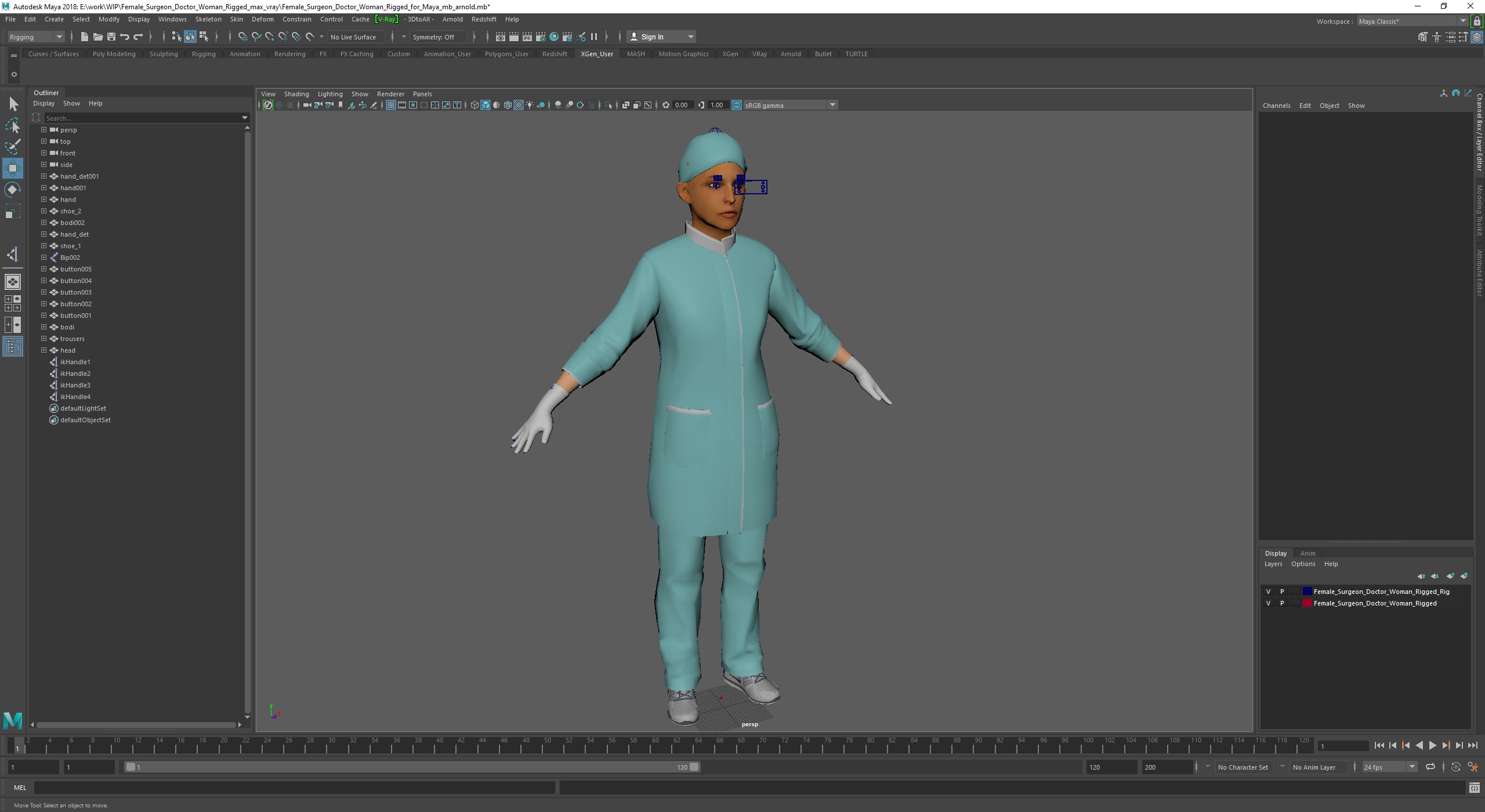1485x812 pixels.
Task: Toggle visibility of Female_Surgeon_Doctor_Woman_Rigged layer
Action: pyautogui.click(x=1268, y=603)
